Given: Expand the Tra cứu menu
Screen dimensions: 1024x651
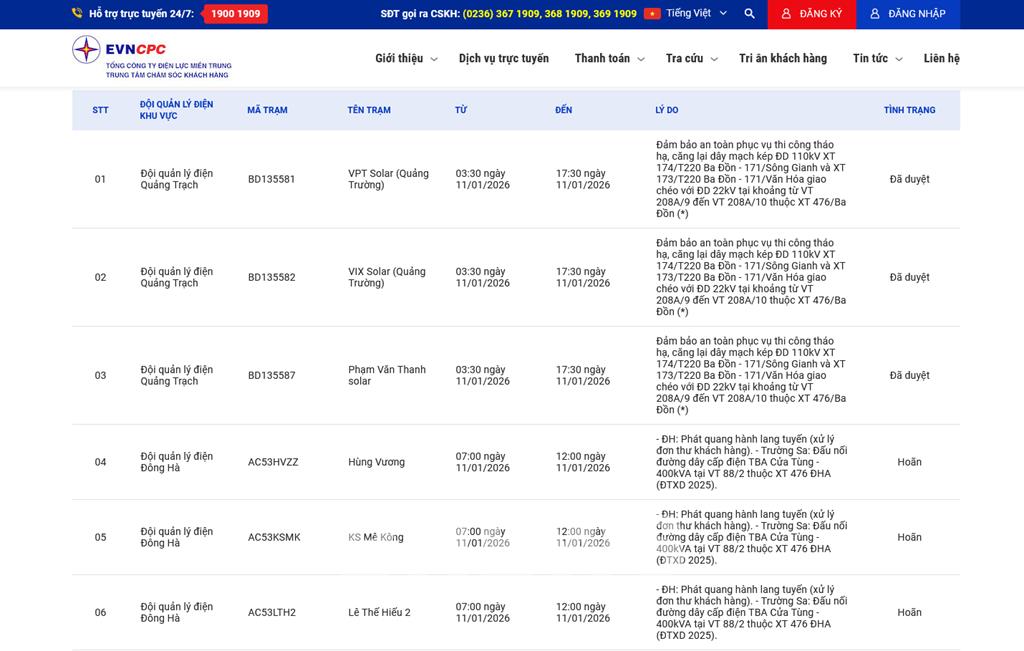Looking at the screenshot, I should coord(692,59).
